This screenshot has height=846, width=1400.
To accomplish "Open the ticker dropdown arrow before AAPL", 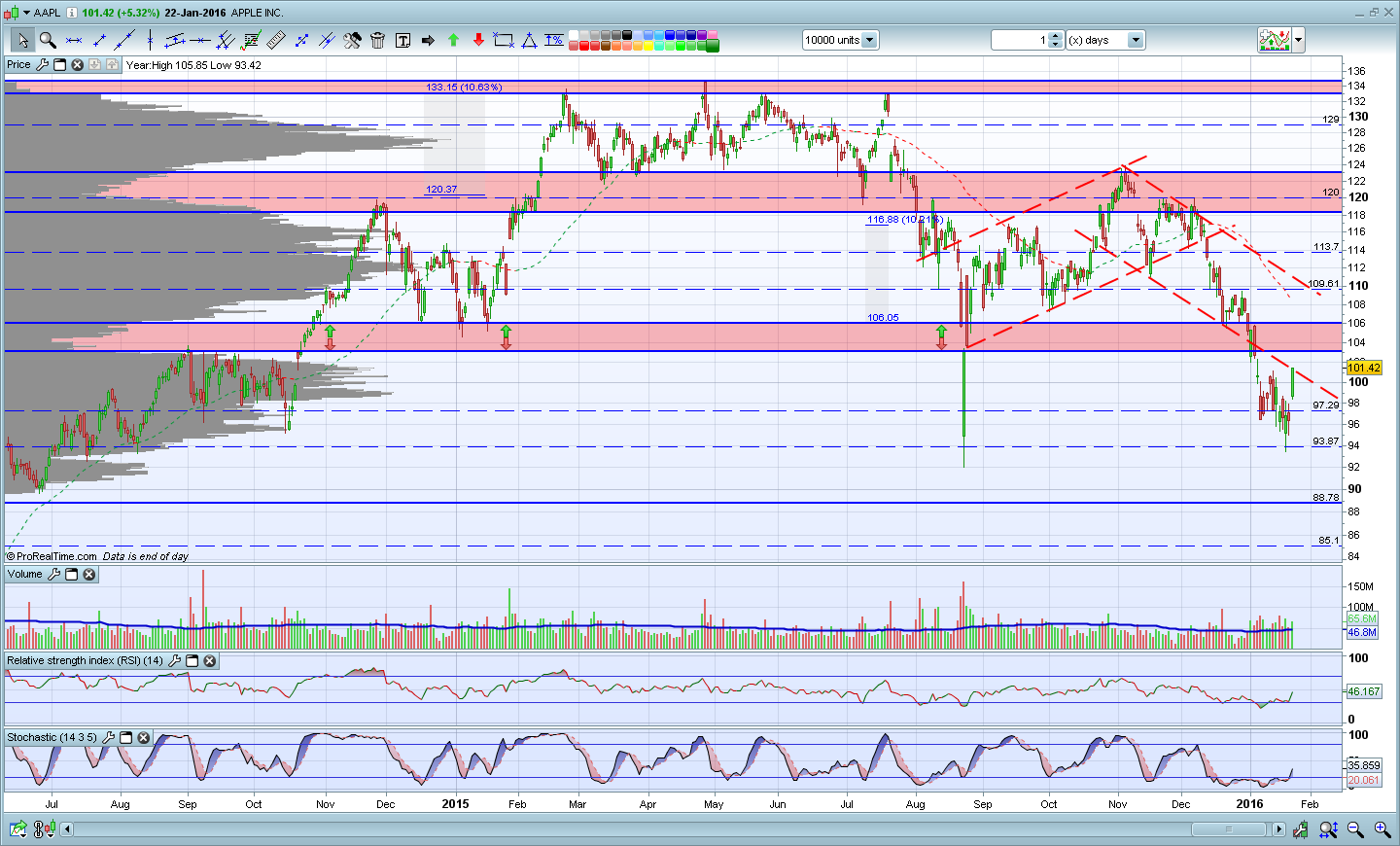I will [26, 13].
